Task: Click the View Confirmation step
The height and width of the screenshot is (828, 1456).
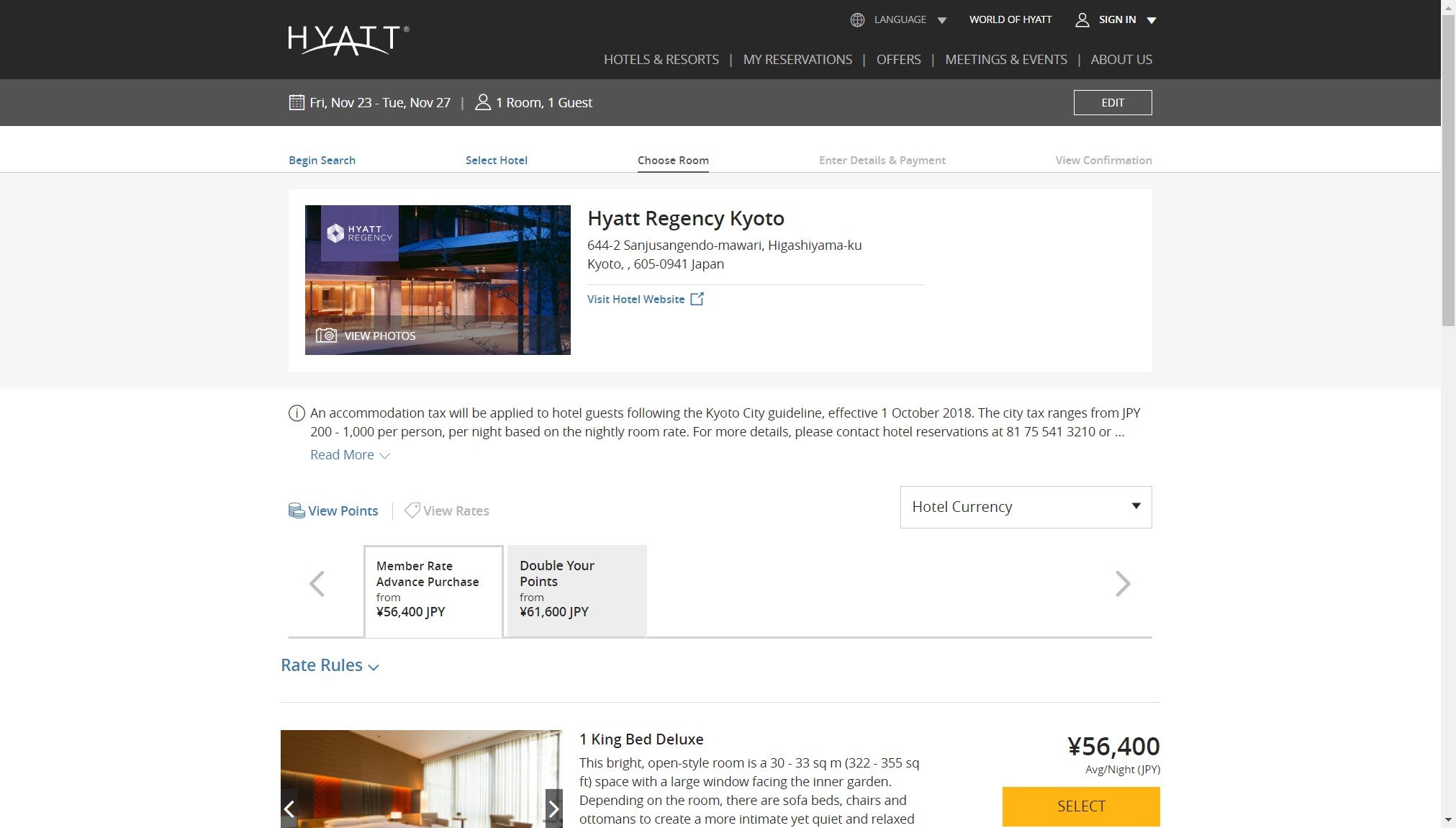Action: (x=1103, y=161)
